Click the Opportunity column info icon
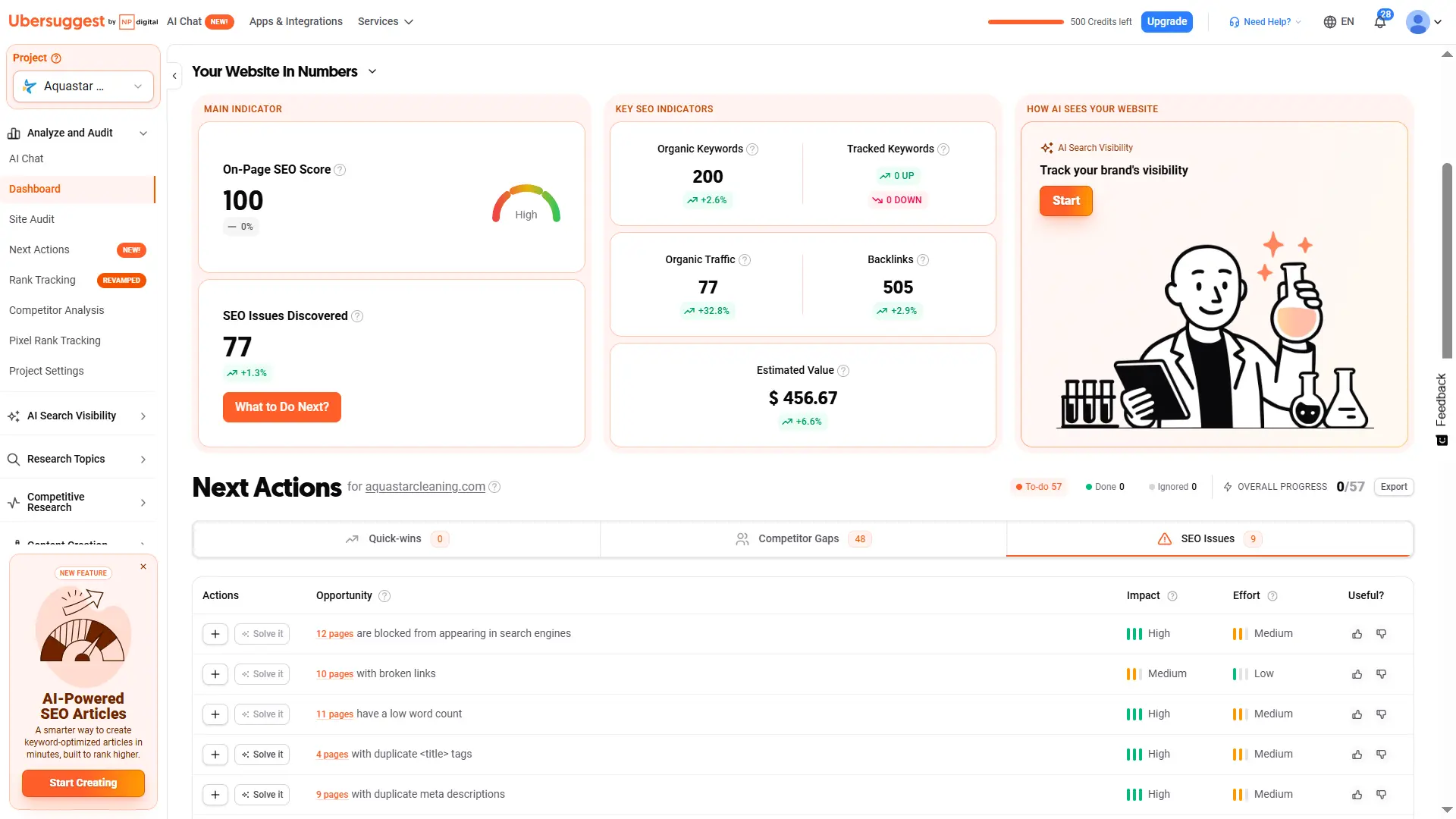Viewport: 1456px width, 819px height. [x=384, y=596]
